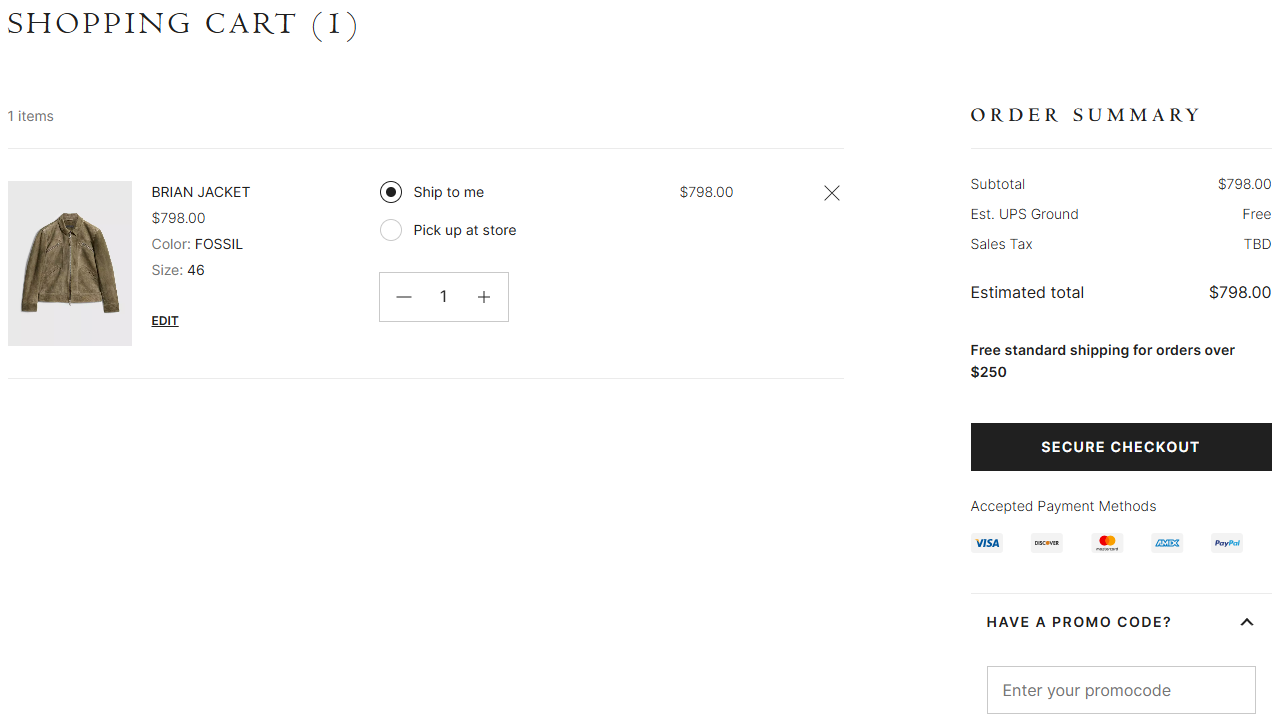The width and height of the screenshot is (1279, 726).
Task: Click the PayPal payment method icon
Action: [x=1226, y=542]
